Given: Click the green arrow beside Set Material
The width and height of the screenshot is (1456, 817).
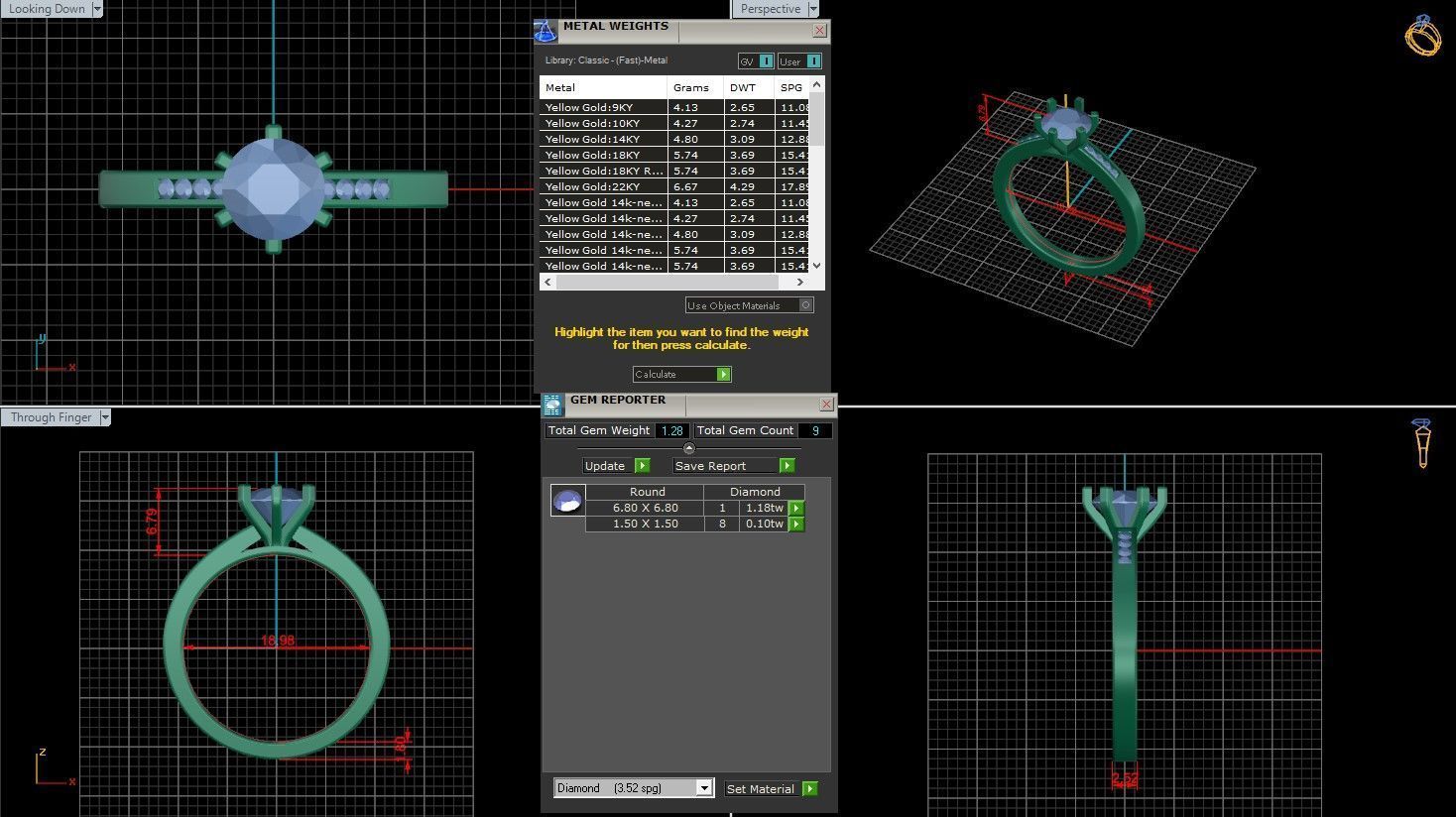Looking at the screenshot, I should tap(810, 788).
